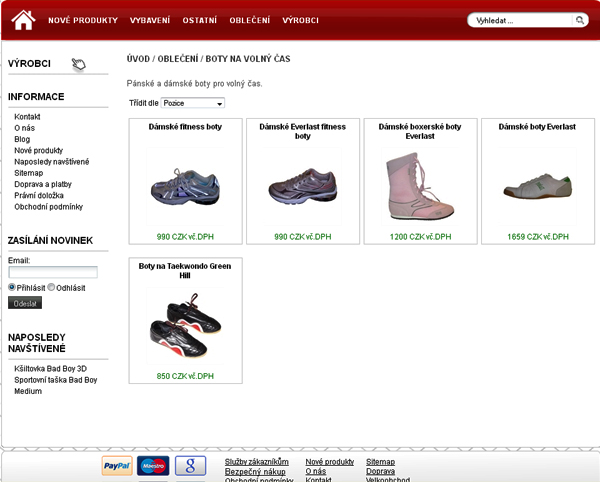Viewport: 600px width, 482px height.
Task: Click 1659 CZK vč.DPH price
Action: point(538,237)
